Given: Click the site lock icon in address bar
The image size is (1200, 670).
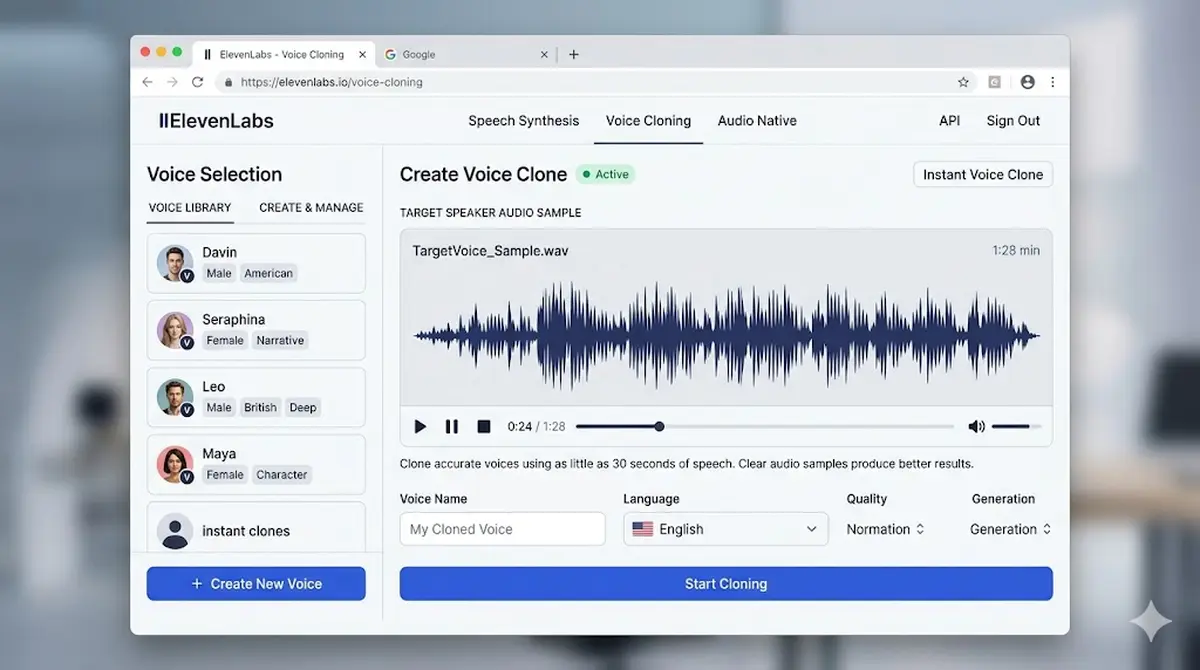Looking at the screenshot, I should click(x=229, y=82).
